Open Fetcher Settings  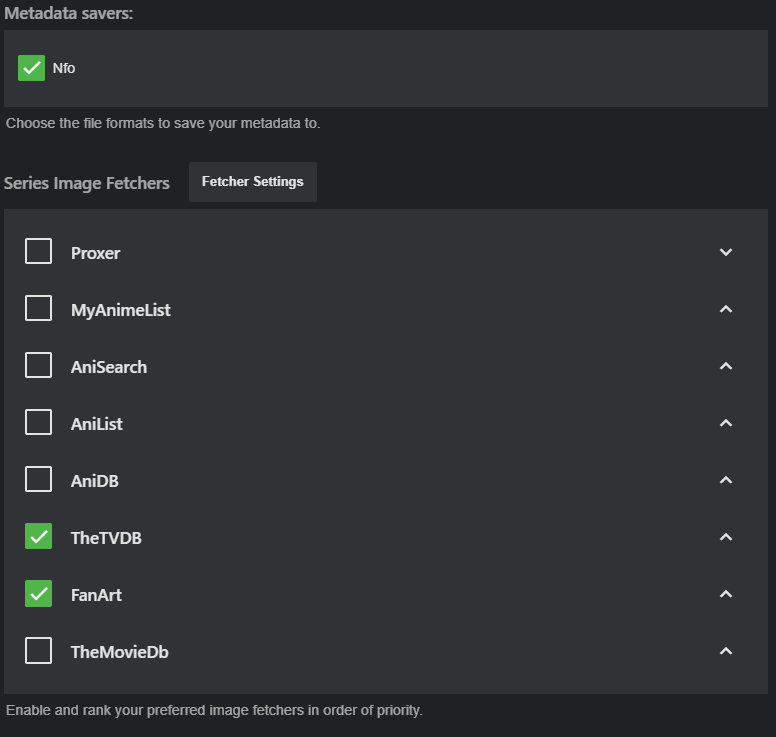pos(252,182)
